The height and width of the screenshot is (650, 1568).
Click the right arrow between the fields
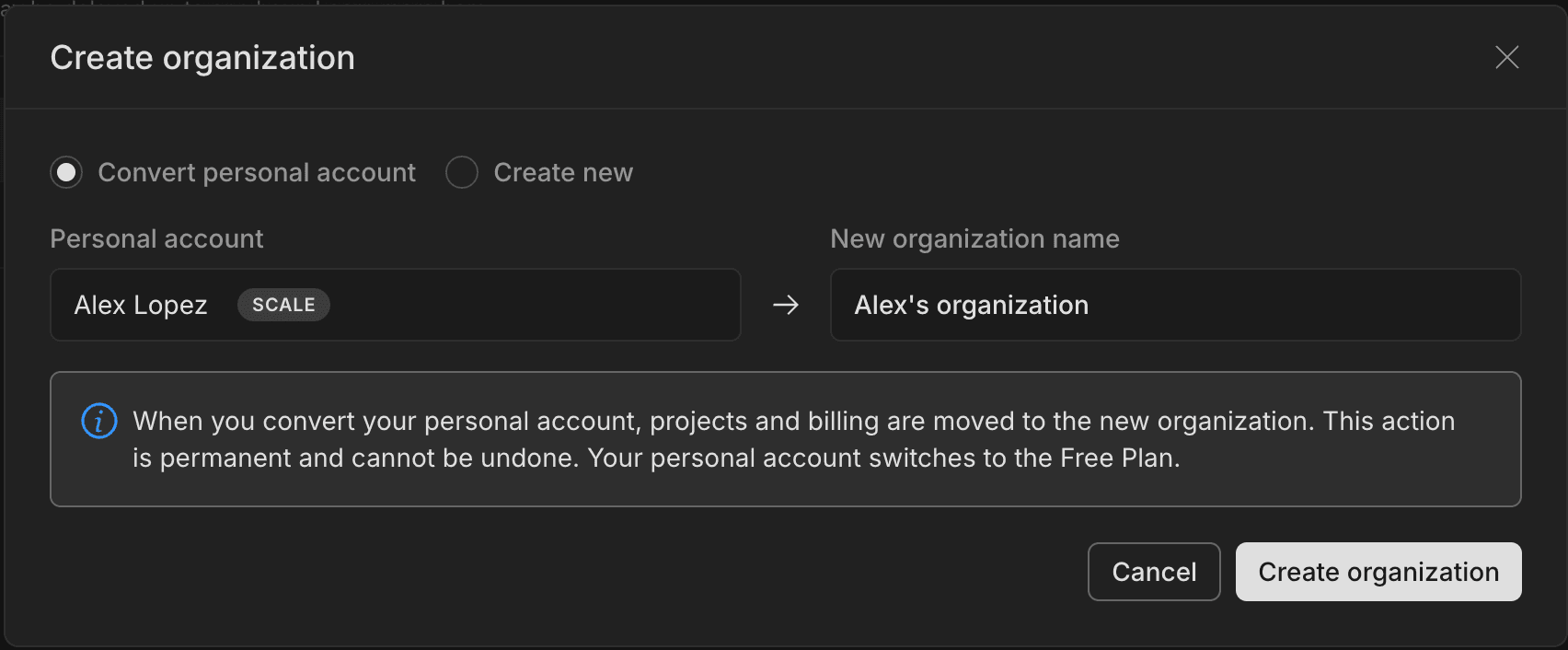pyautogui.click(x=786, y=305)
